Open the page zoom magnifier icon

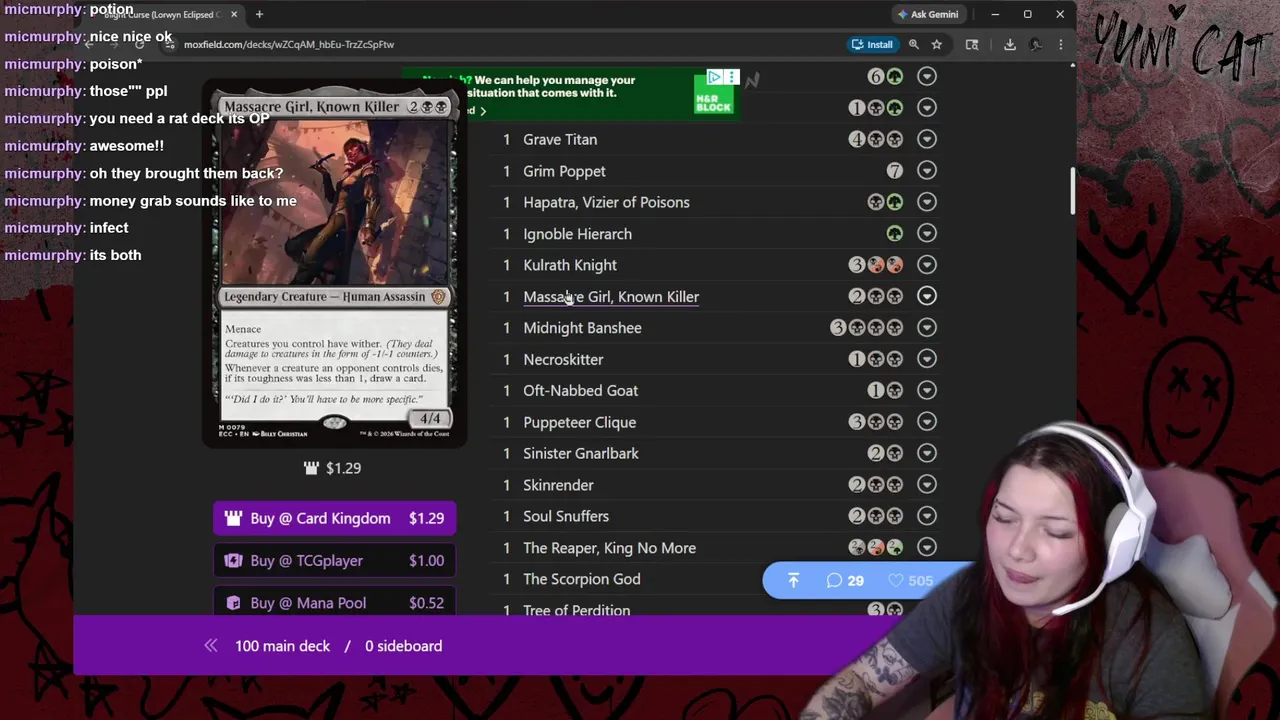914,44
